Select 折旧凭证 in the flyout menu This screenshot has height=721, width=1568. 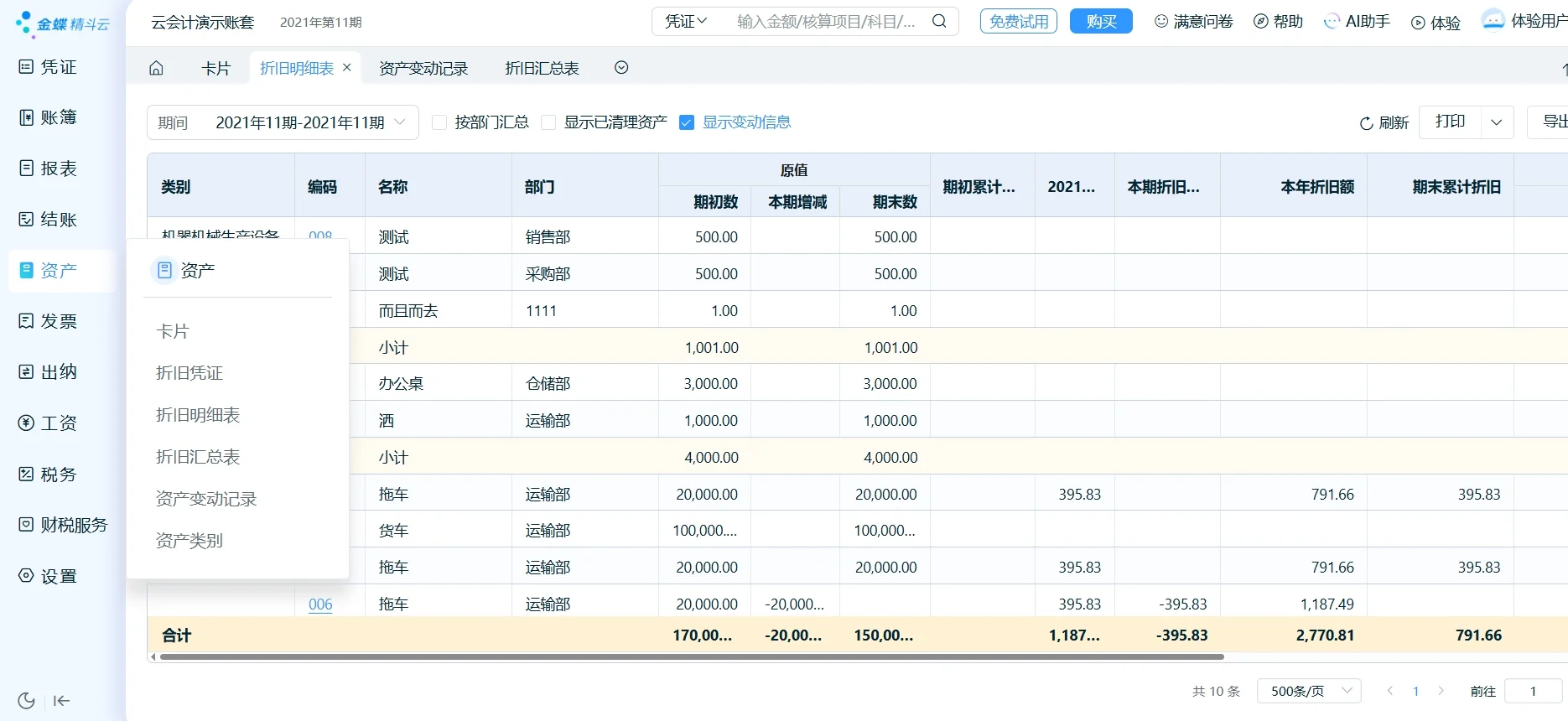pyautogui.click(x=190, y=373)
